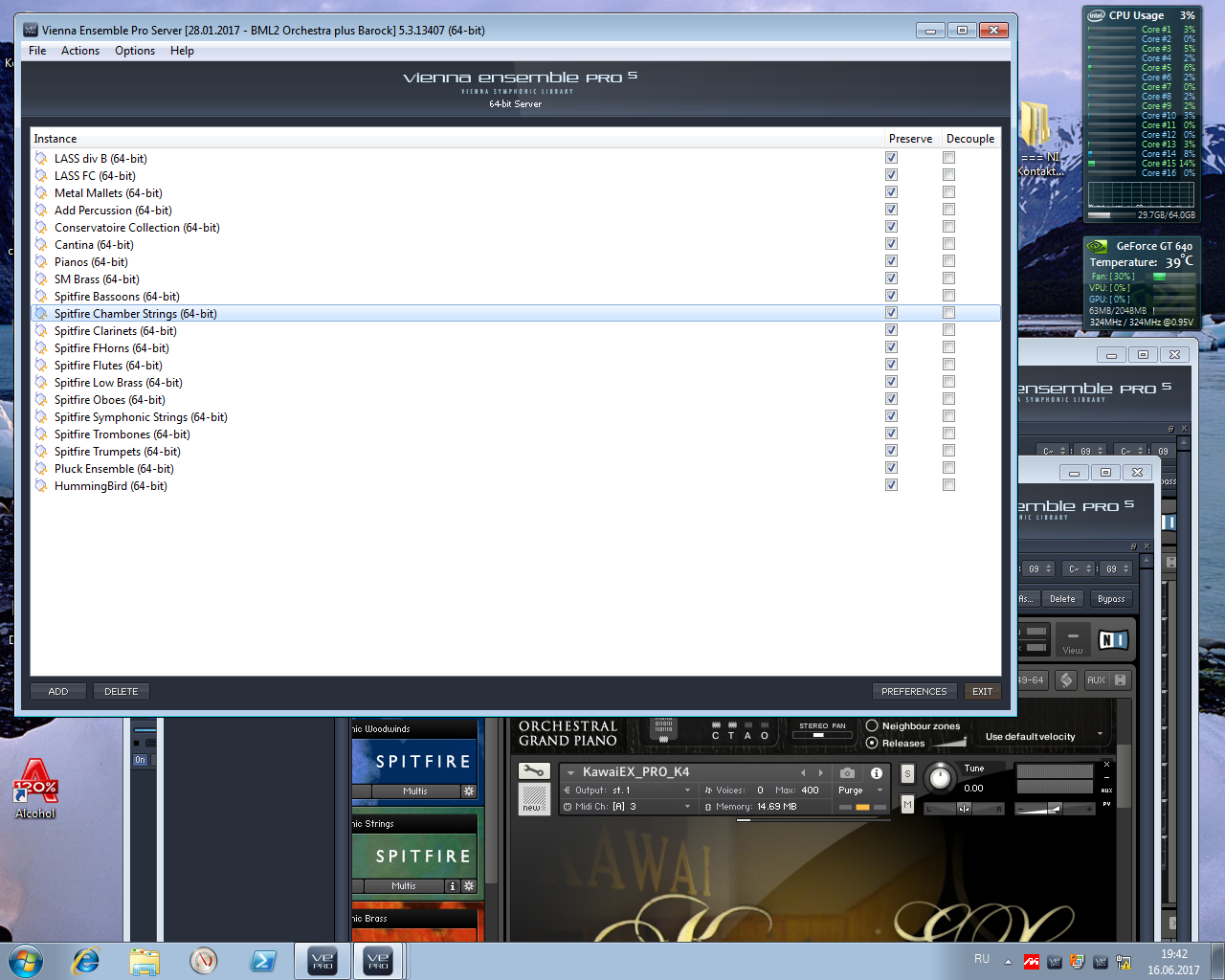Switch to first VE PRO taskbar window
This screenshot has width=1225, height=980.
point(323,961)
